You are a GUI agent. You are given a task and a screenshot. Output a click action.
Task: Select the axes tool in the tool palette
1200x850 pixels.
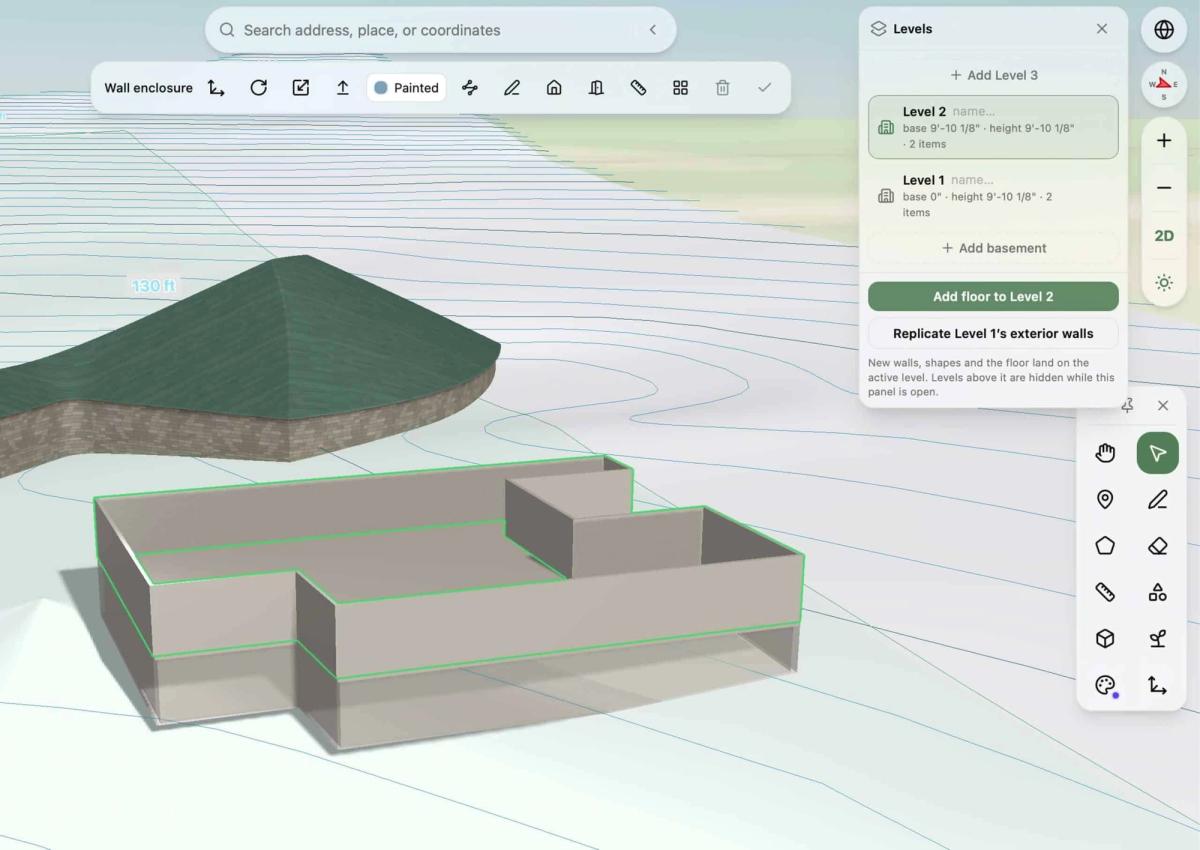tap(1158, 685)
